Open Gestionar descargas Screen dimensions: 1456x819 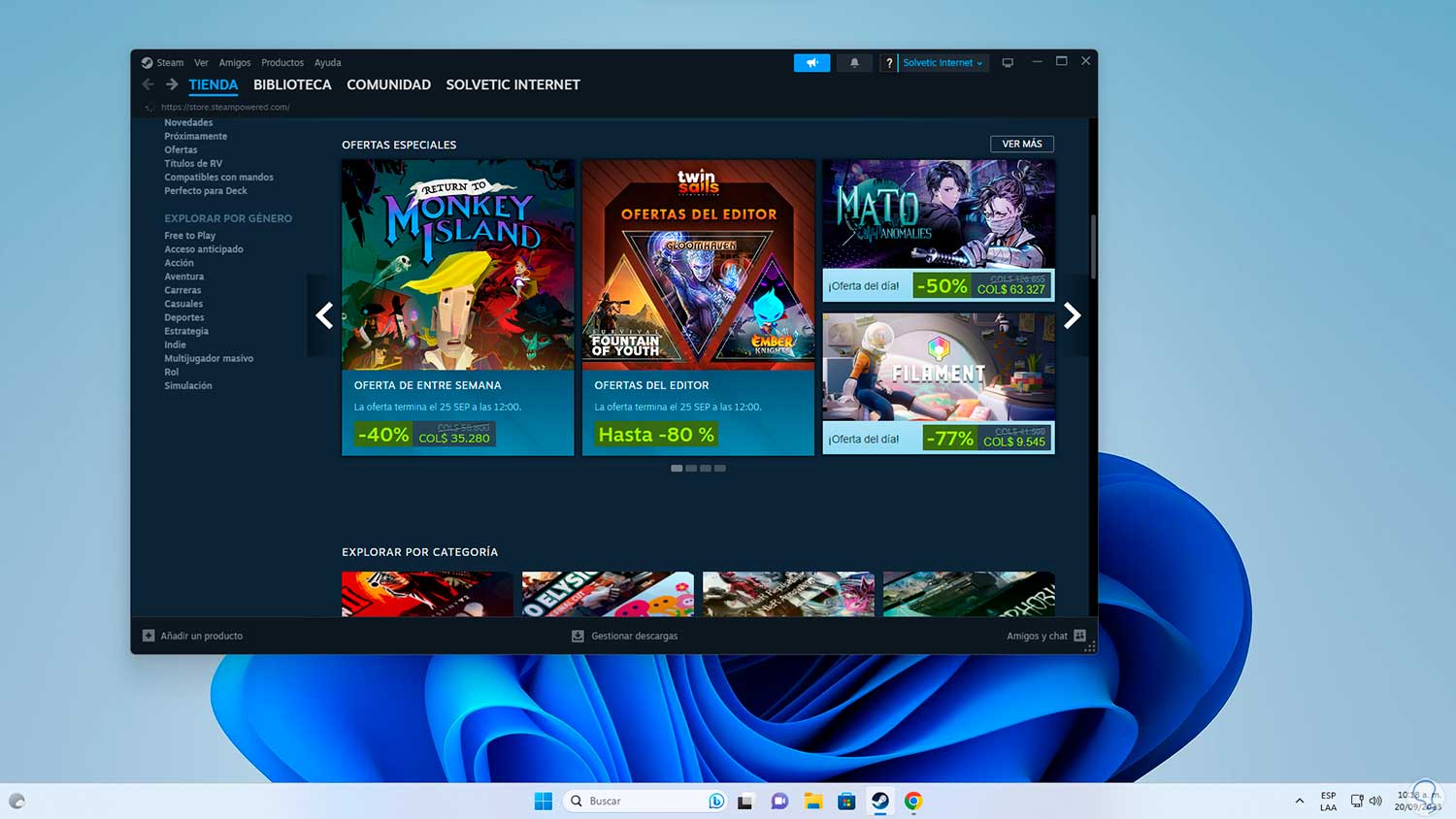[635, 636]
